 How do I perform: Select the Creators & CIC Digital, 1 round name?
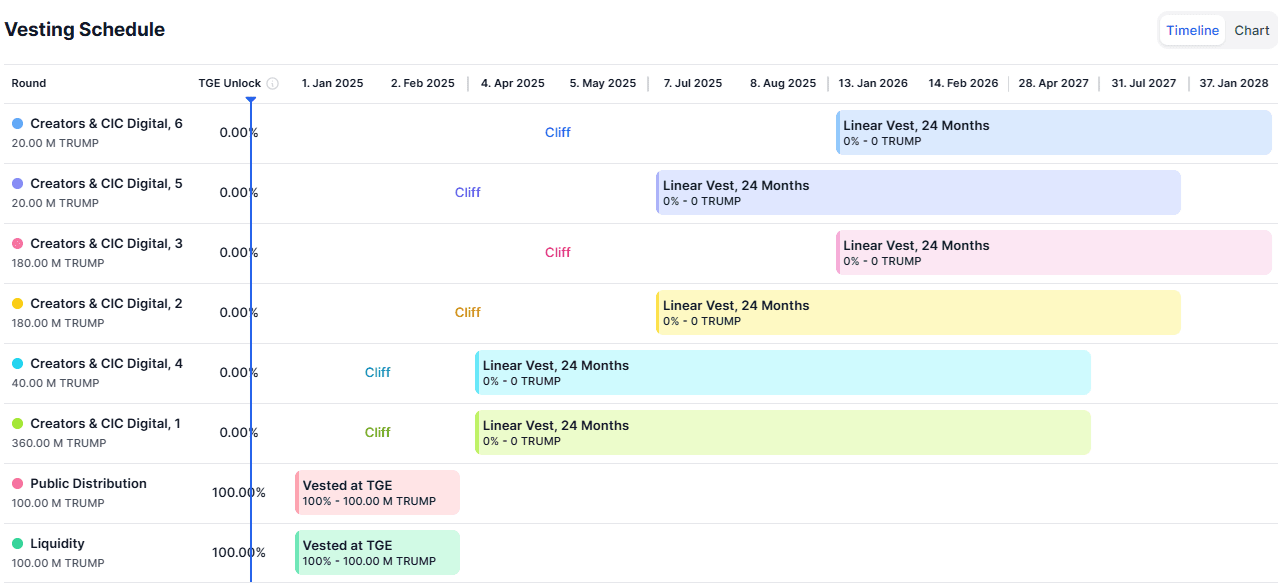click(105, 424)
